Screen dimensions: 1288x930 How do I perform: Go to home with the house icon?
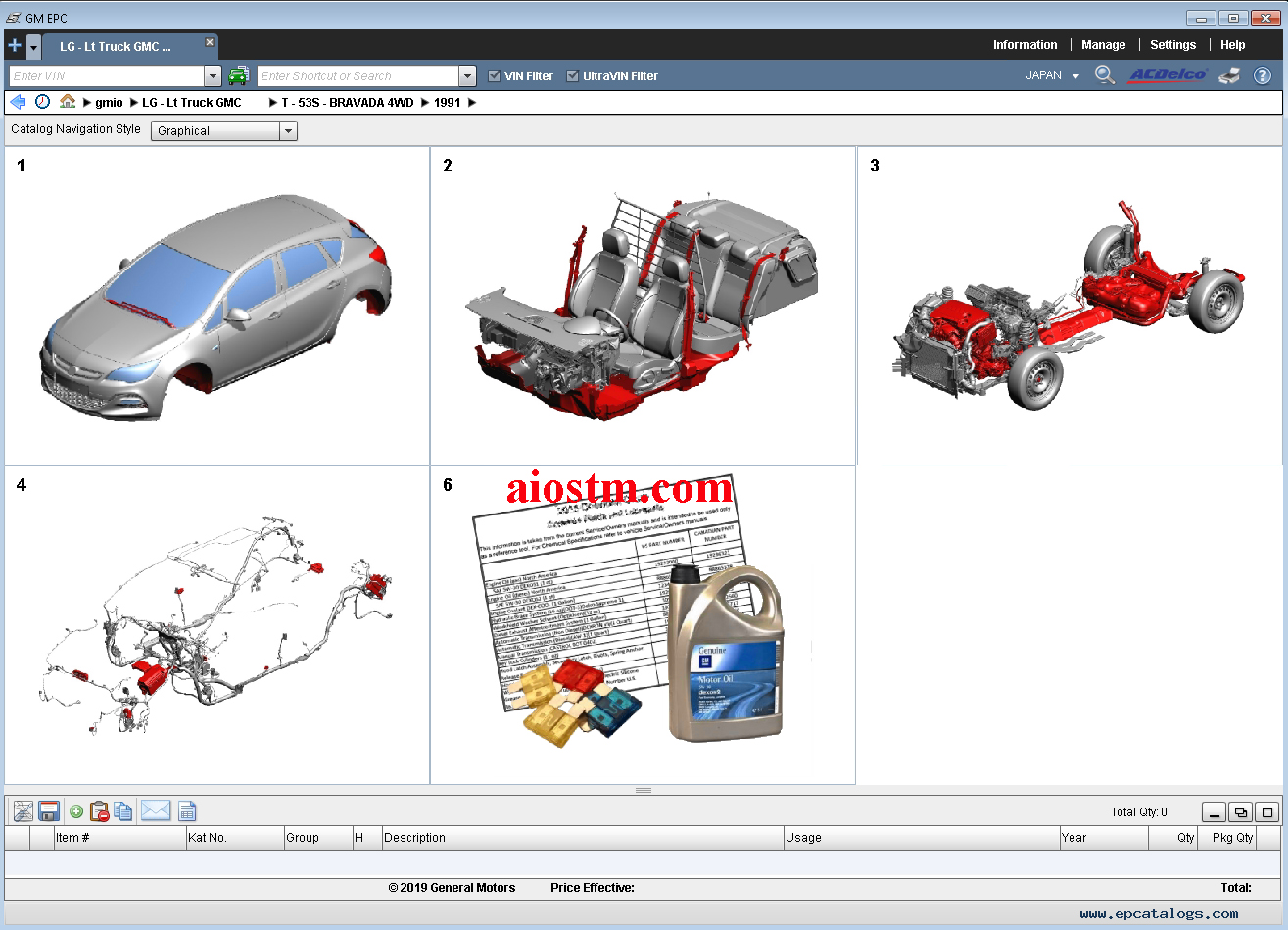pos(68,101)
